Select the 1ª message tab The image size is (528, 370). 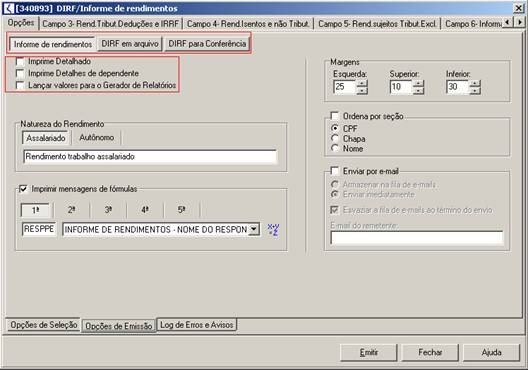pyautogui.click(x=35, y=210)
